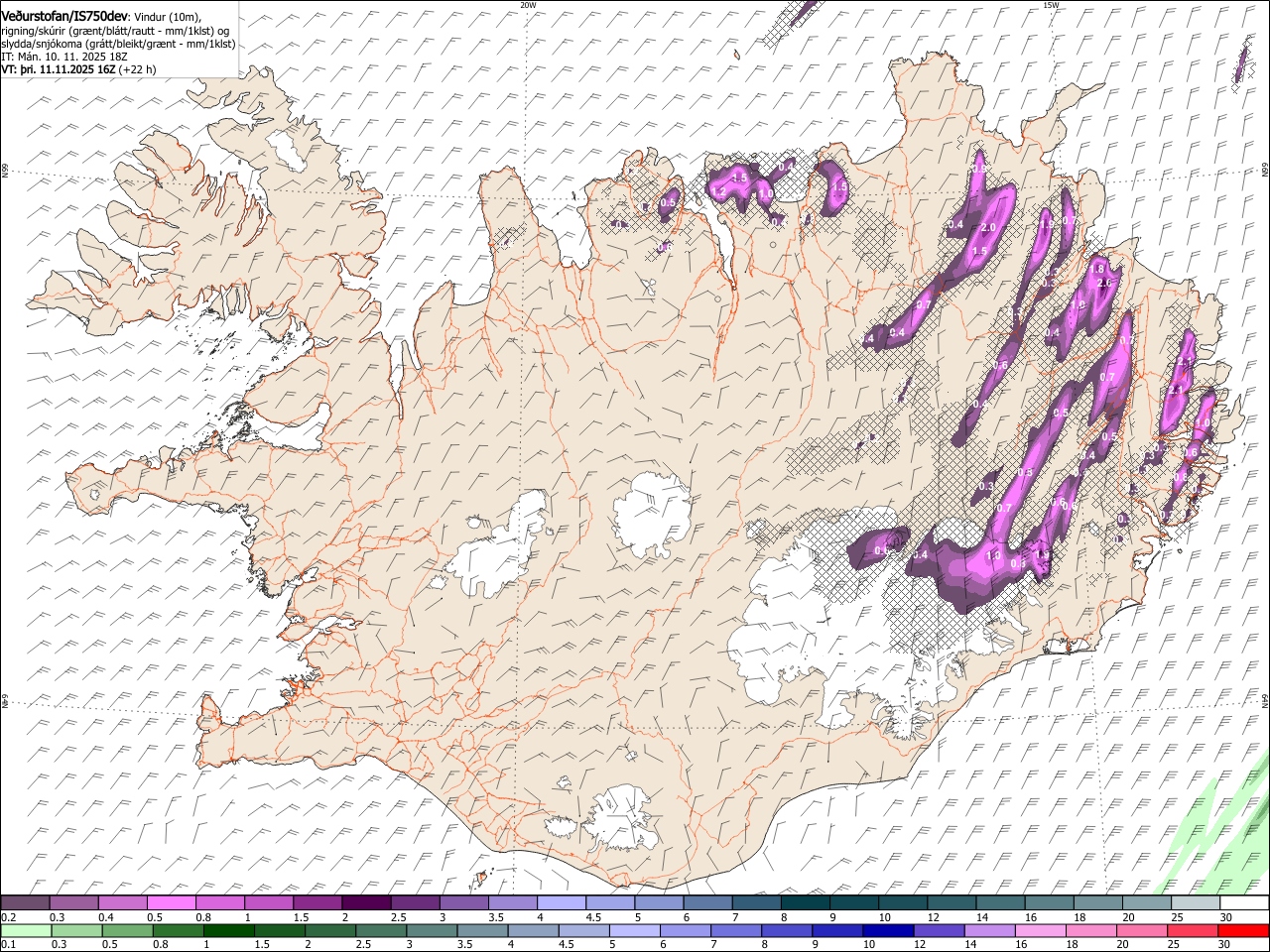Click the 'slydda/snjókoma' legend description line
Viewport: 1270px width, 952px height.
[x=118, y=44]
